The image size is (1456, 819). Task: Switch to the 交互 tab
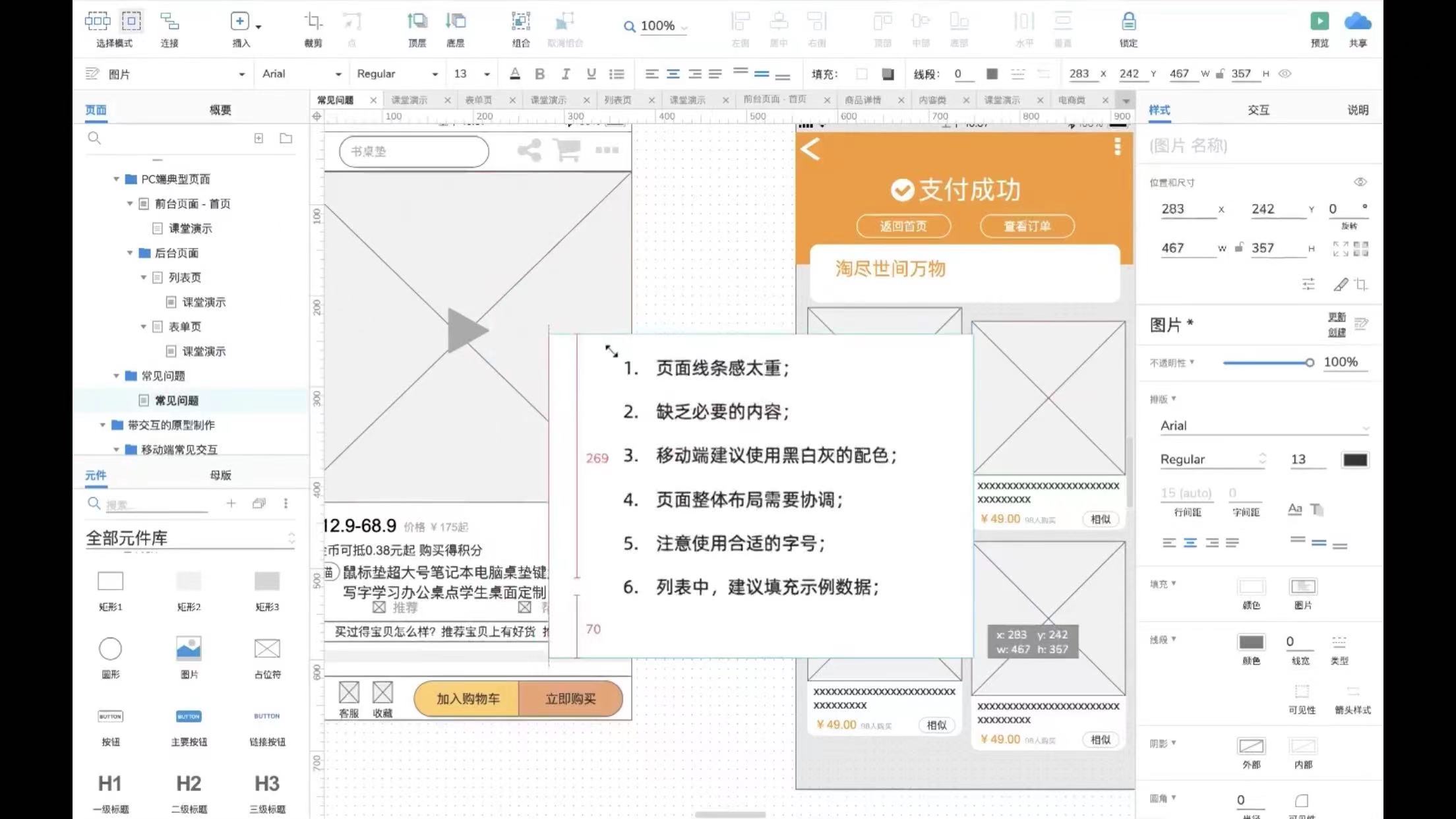[1258, 110]
